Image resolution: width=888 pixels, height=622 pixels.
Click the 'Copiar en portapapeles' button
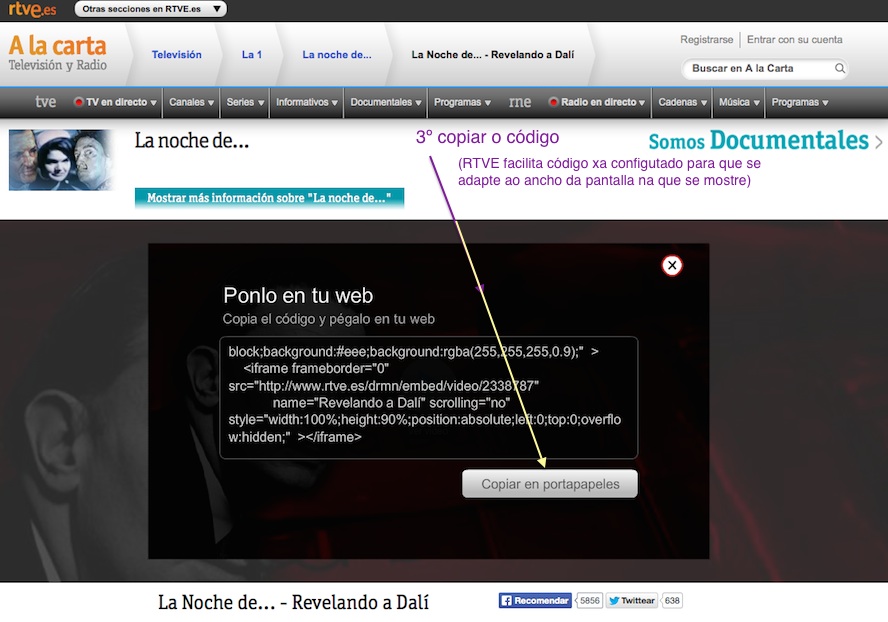[x=549, y=483]
